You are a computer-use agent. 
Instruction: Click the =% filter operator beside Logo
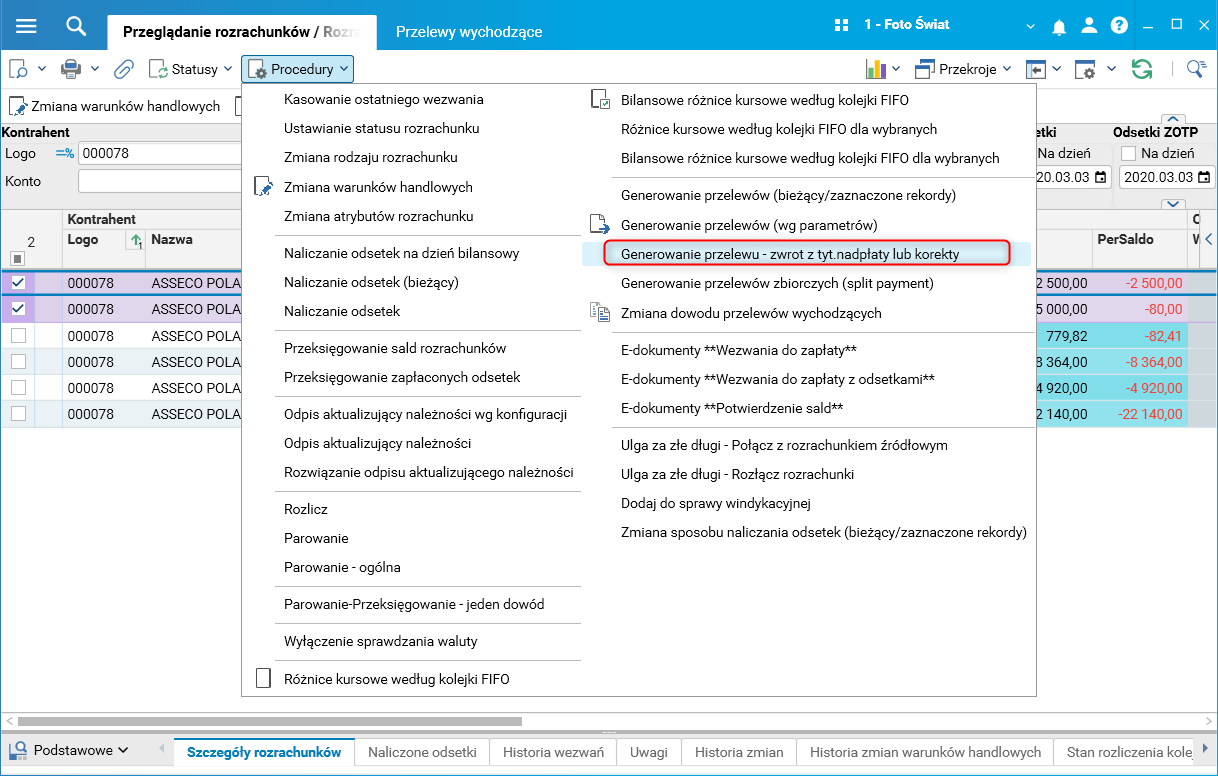(65, 153)
